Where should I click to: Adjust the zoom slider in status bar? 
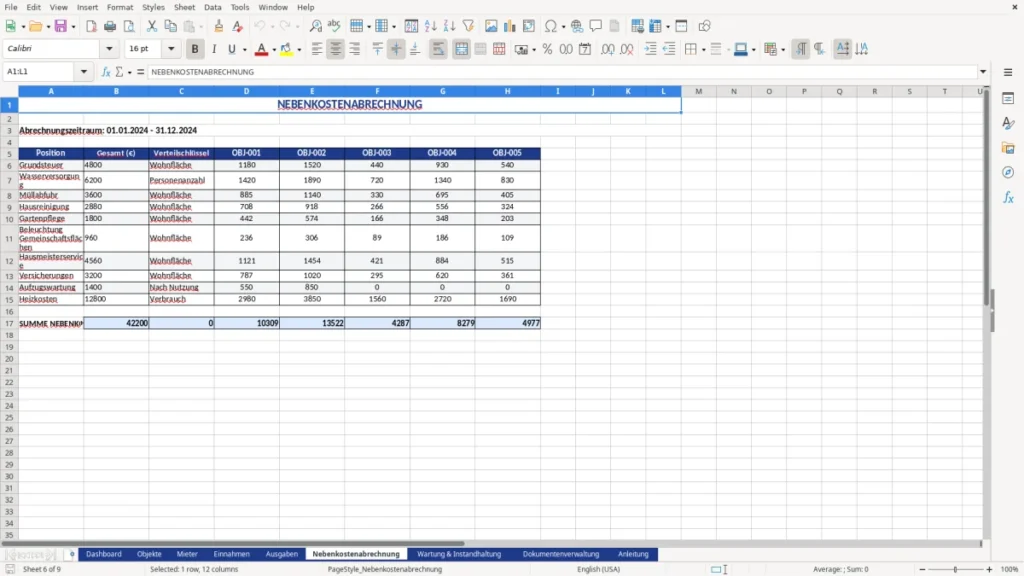pos(955,569)
